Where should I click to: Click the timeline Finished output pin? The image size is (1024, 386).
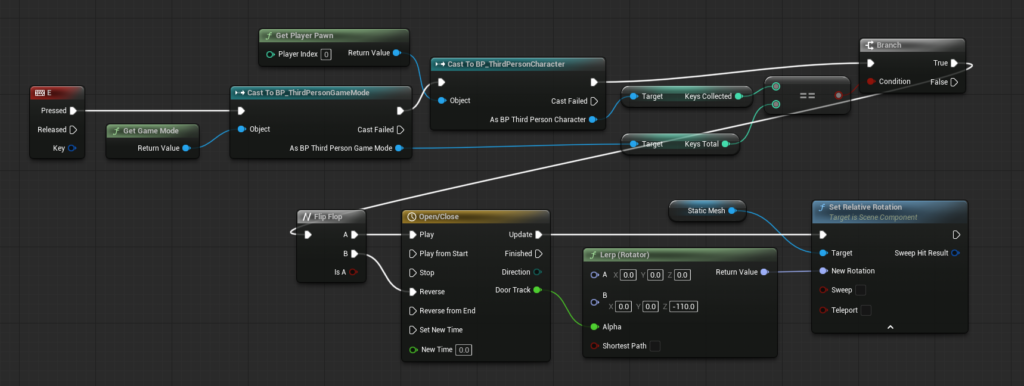pyautogui.click(x=539, y=253)
